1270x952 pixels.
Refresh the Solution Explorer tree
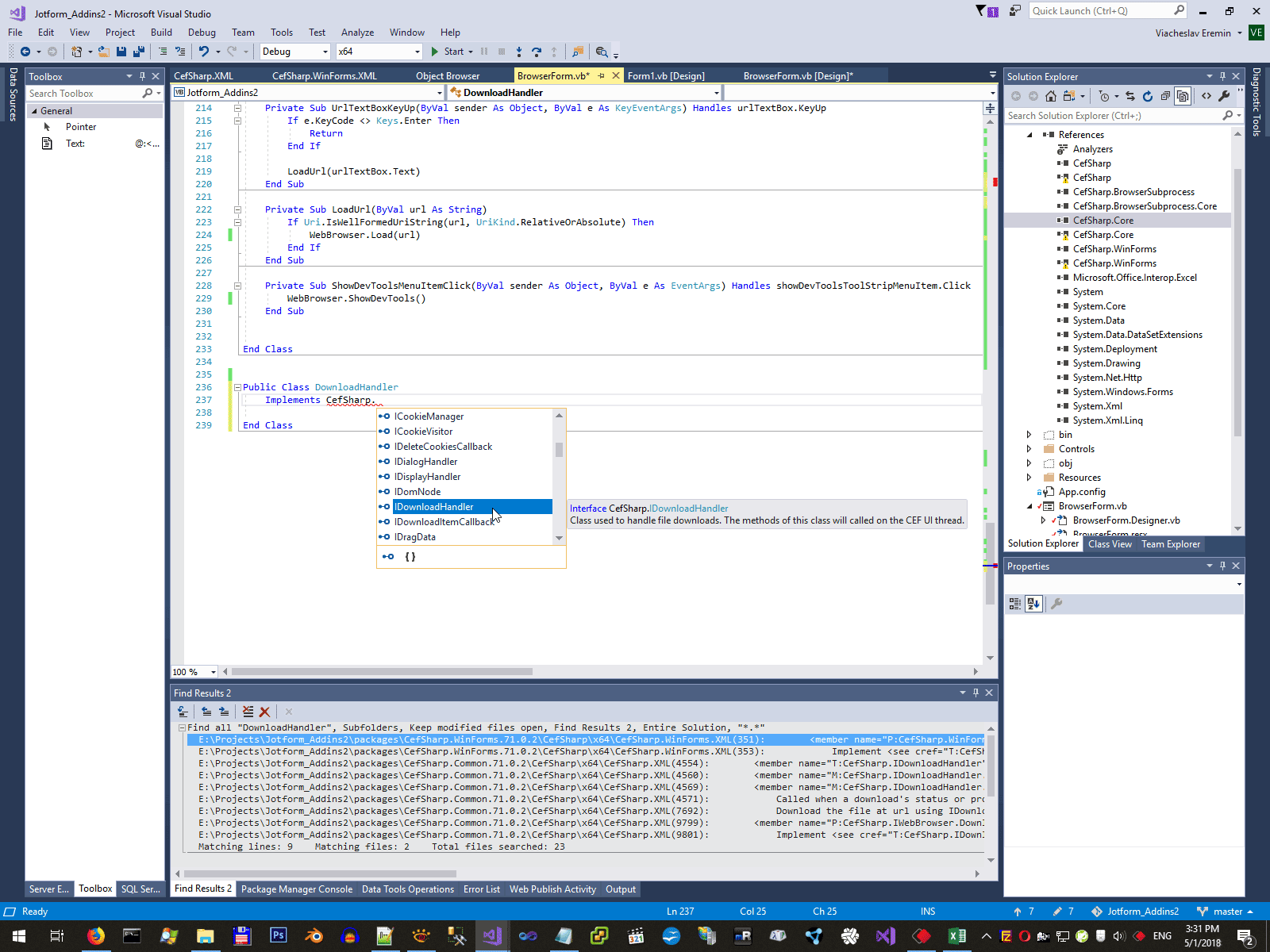tap(1148, 96)
